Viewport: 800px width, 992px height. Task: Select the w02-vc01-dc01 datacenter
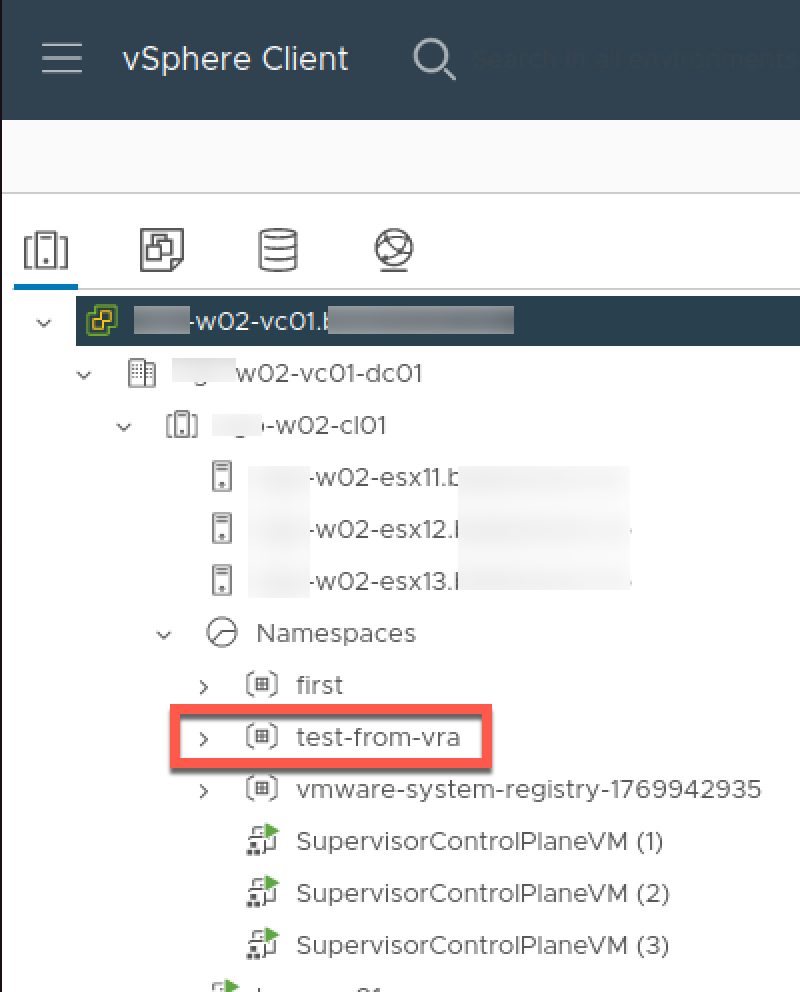(x=297, y=373)
